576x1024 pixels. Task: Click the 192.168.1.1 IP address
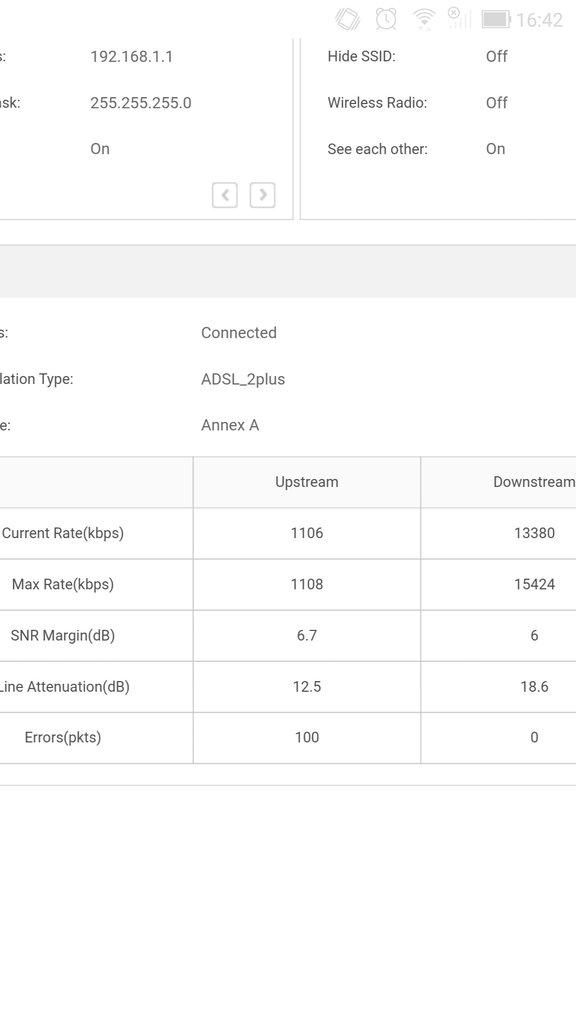point(131,56)
